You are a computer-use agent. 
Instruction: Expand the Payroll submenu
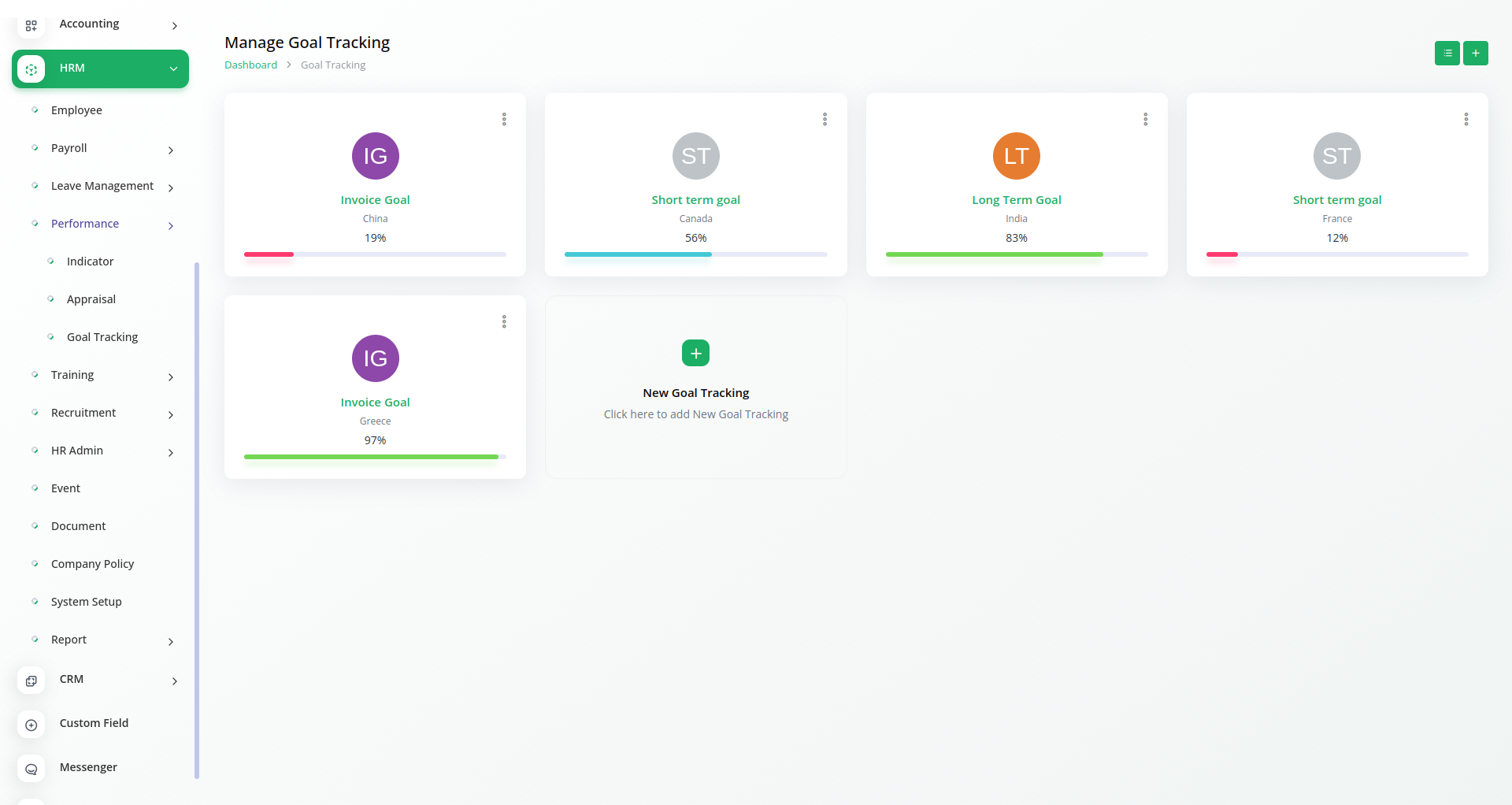click(171, 150)
